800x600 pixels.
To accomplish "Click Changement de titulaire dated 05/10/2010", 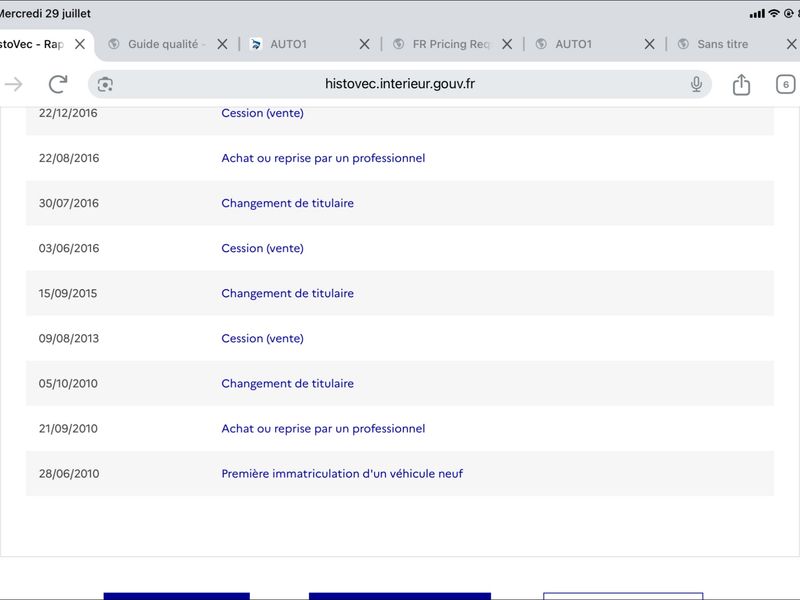I will (287, 384).
